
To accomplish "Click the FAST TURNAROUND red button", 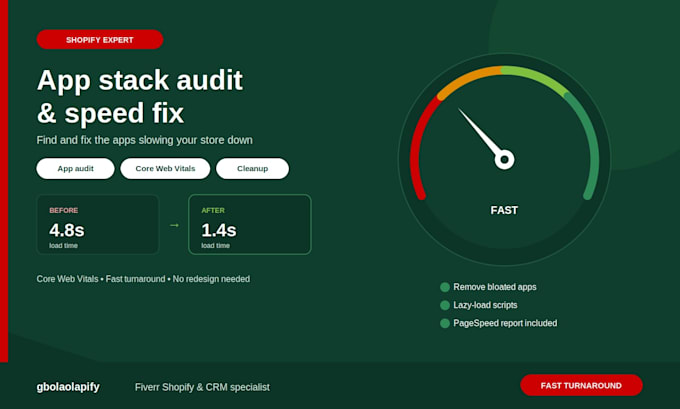I will tap(581, 385).
